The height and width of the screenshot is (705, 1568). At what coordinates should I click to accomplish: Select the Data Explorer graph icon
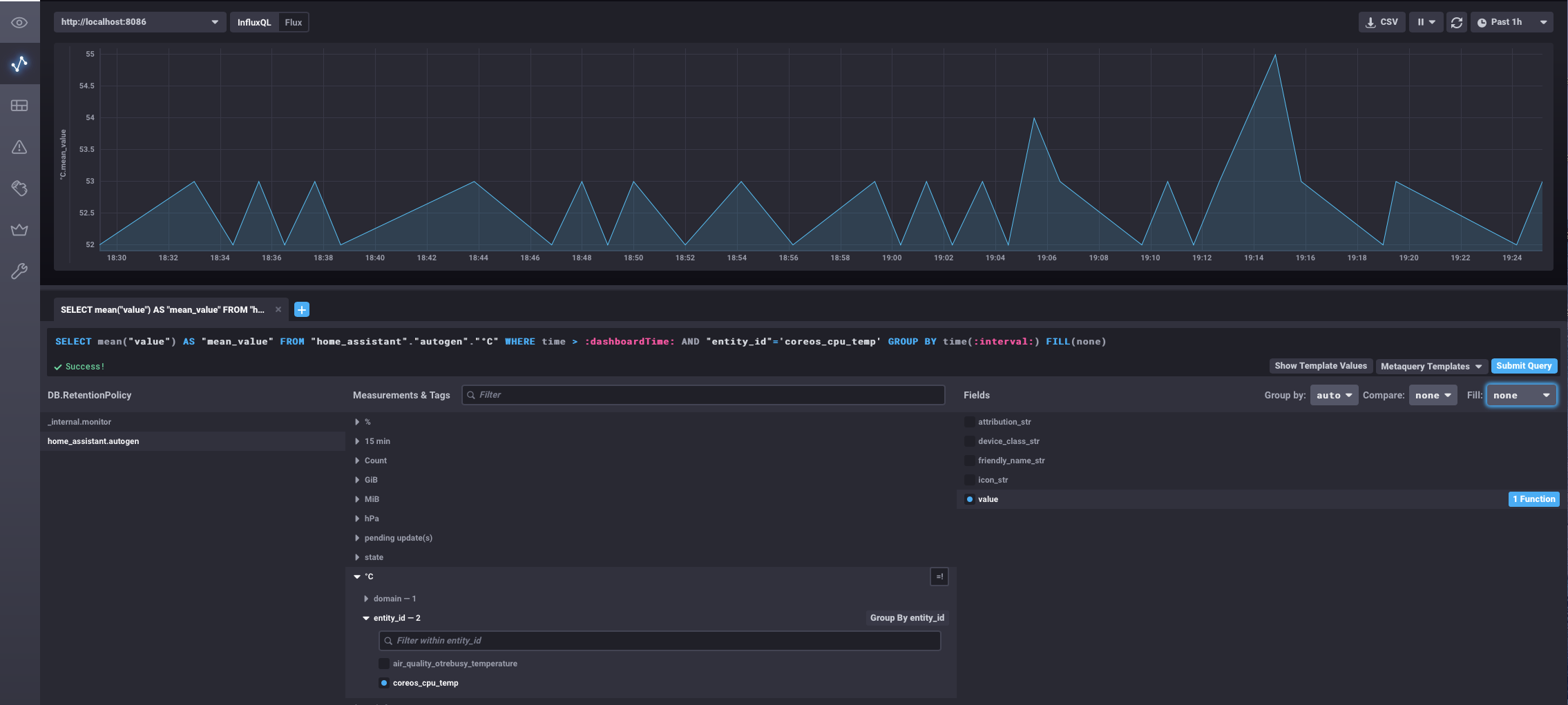point(19,64)
